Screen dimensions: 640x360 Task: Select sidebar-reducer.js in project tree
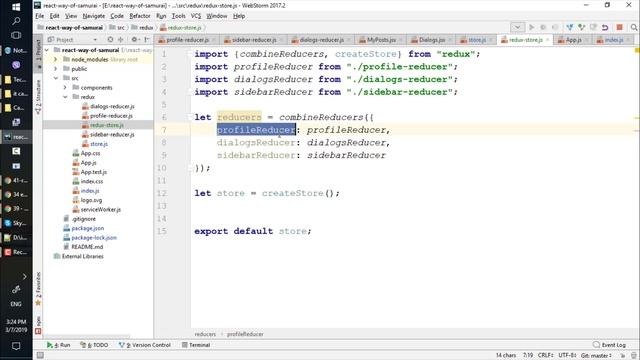112,134
